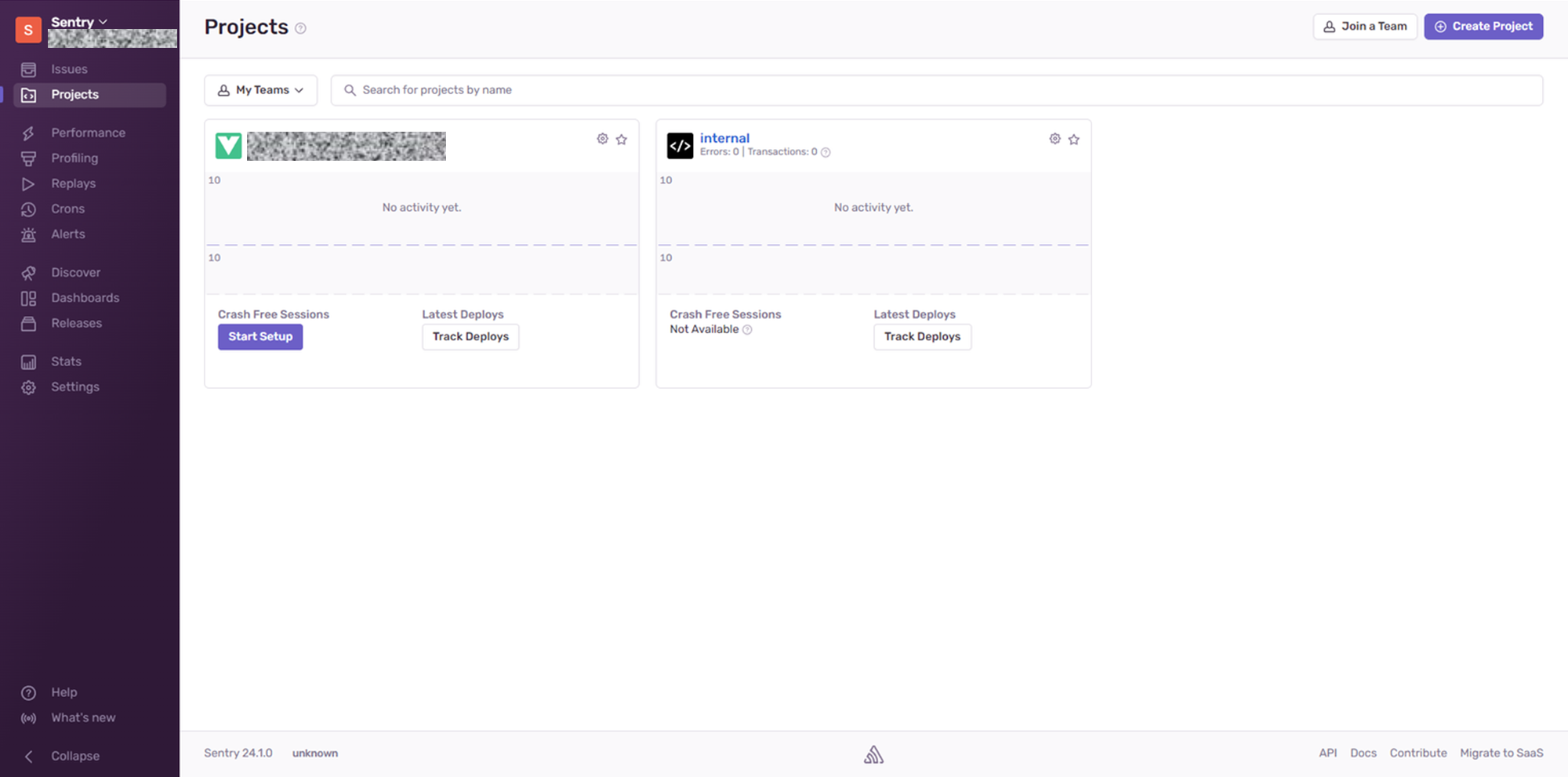Screen dimensions: 1568x777
Task: Click Track Deploys on internal project card
Action: coord(922,336)
